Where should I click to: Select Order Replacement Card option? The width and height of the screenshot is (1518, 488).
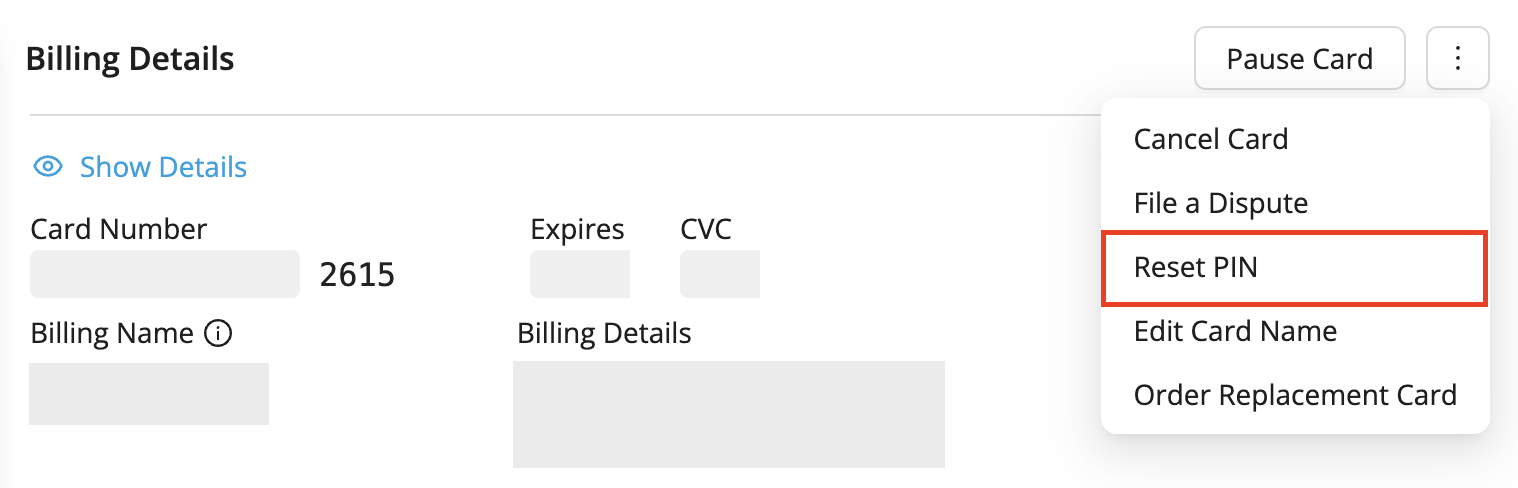pos(1294,395)
